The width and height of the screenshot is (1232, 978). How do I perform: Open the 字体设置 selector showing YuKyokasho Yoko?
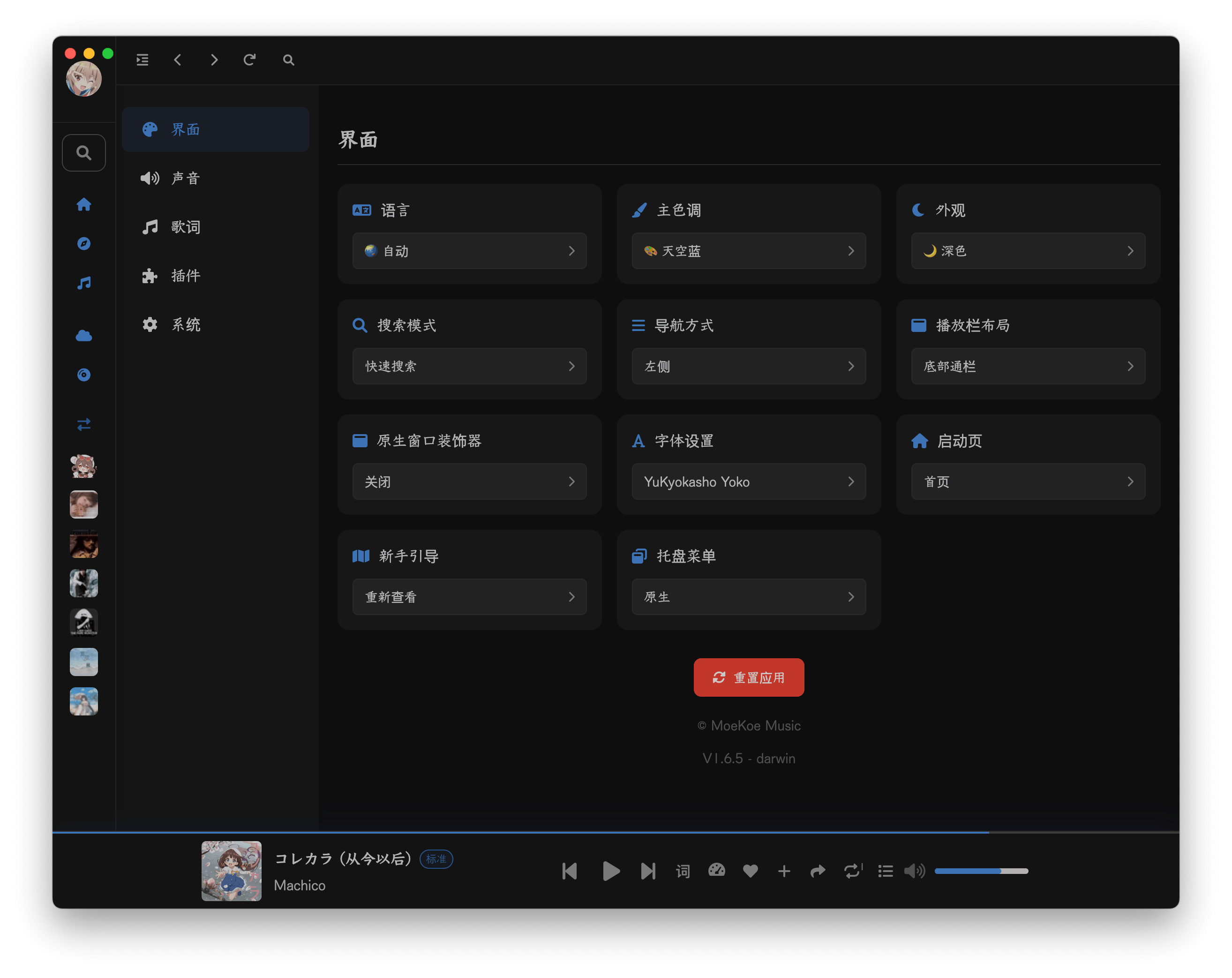pyautogui.click(x=749, y=482)
